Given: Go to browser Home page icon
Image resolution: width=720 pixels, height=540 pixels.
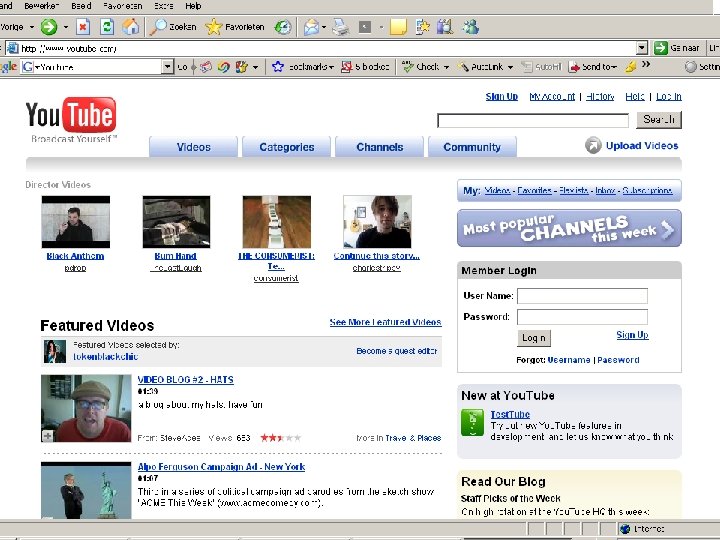Looking at the screenshot, I should (131, 27).
